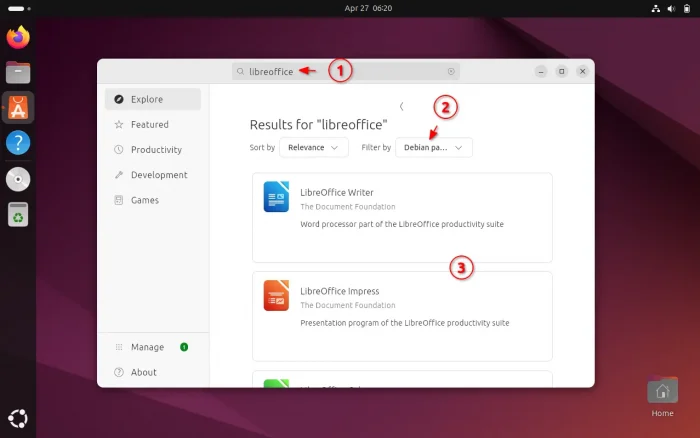Go to the Productivity category

[155, 150]
